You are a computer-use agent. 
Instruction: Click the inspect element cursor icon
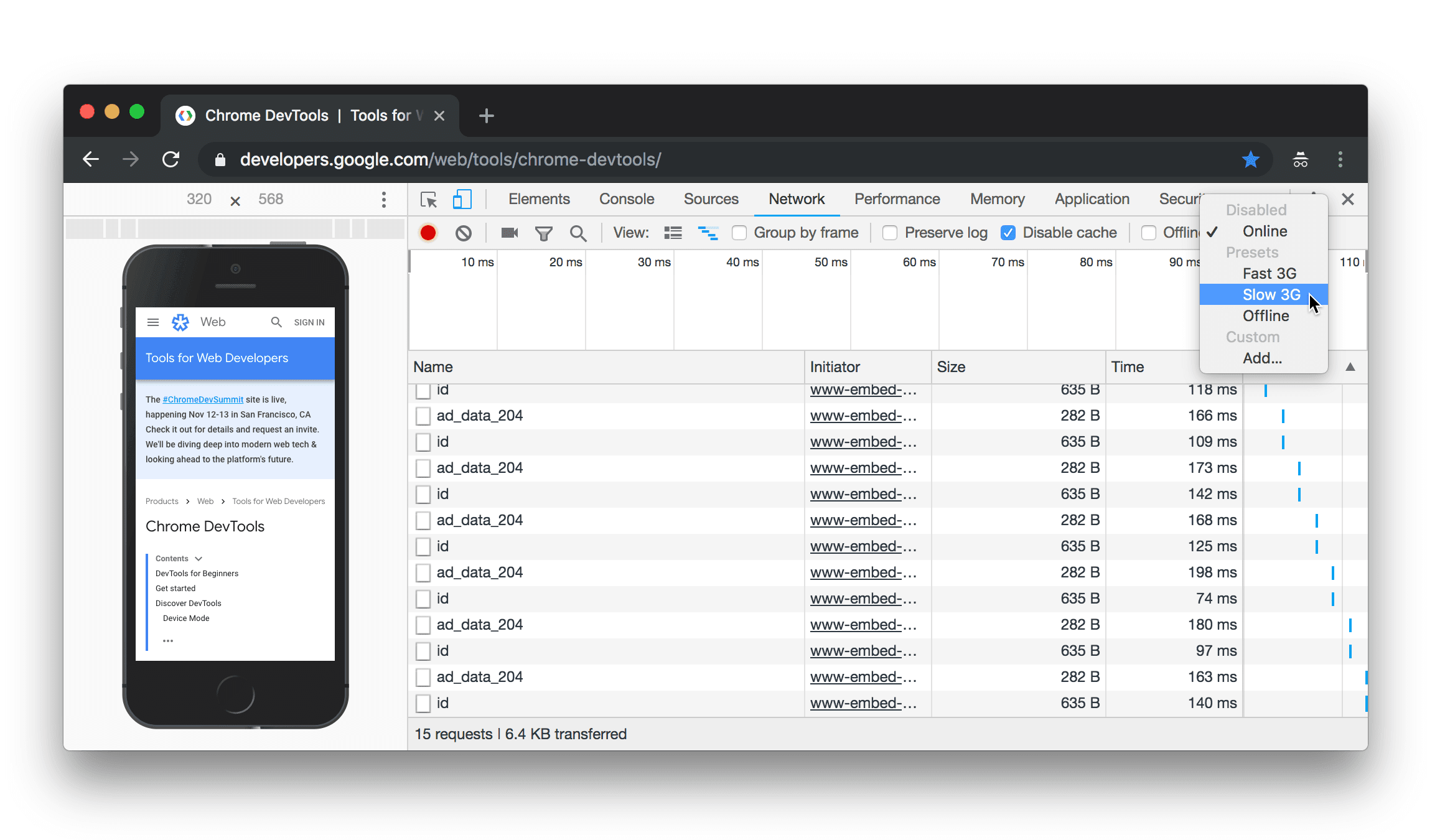(x=429, y=199)
